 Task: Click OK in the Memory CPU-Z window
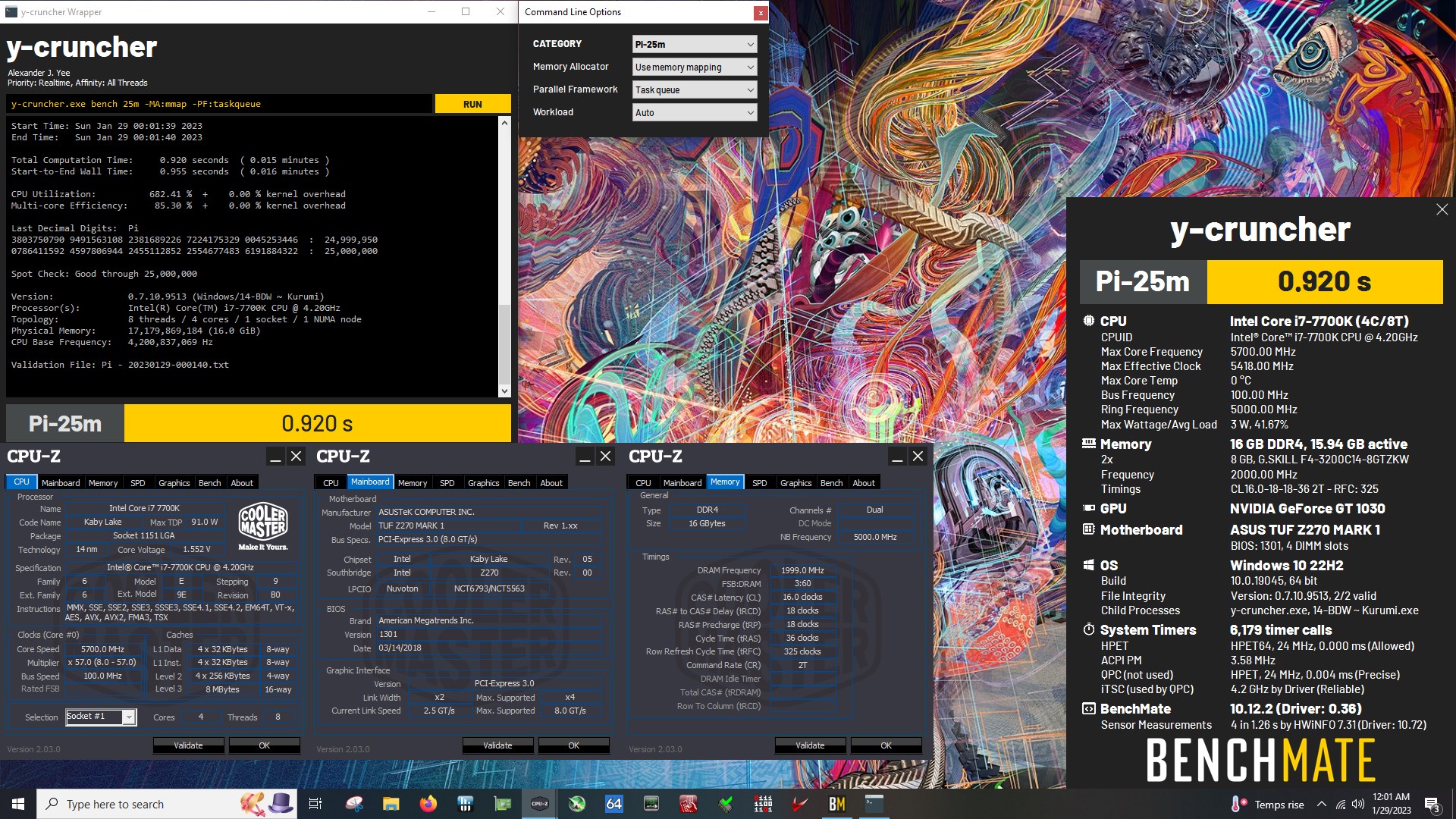886,745
